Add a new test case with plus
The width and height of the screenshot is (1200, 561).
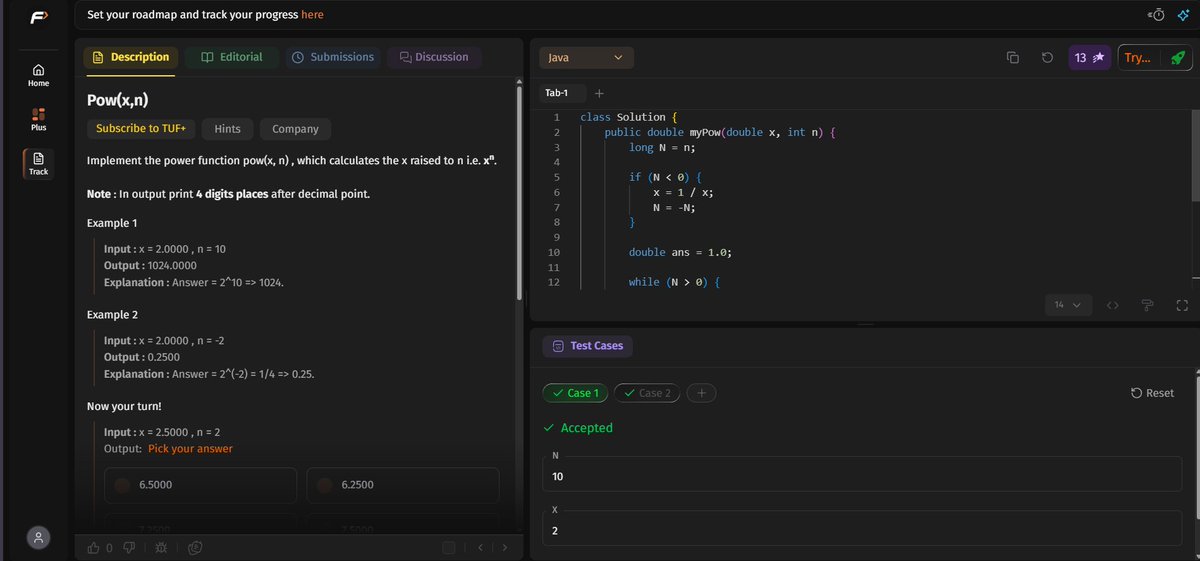pos(701,393)
